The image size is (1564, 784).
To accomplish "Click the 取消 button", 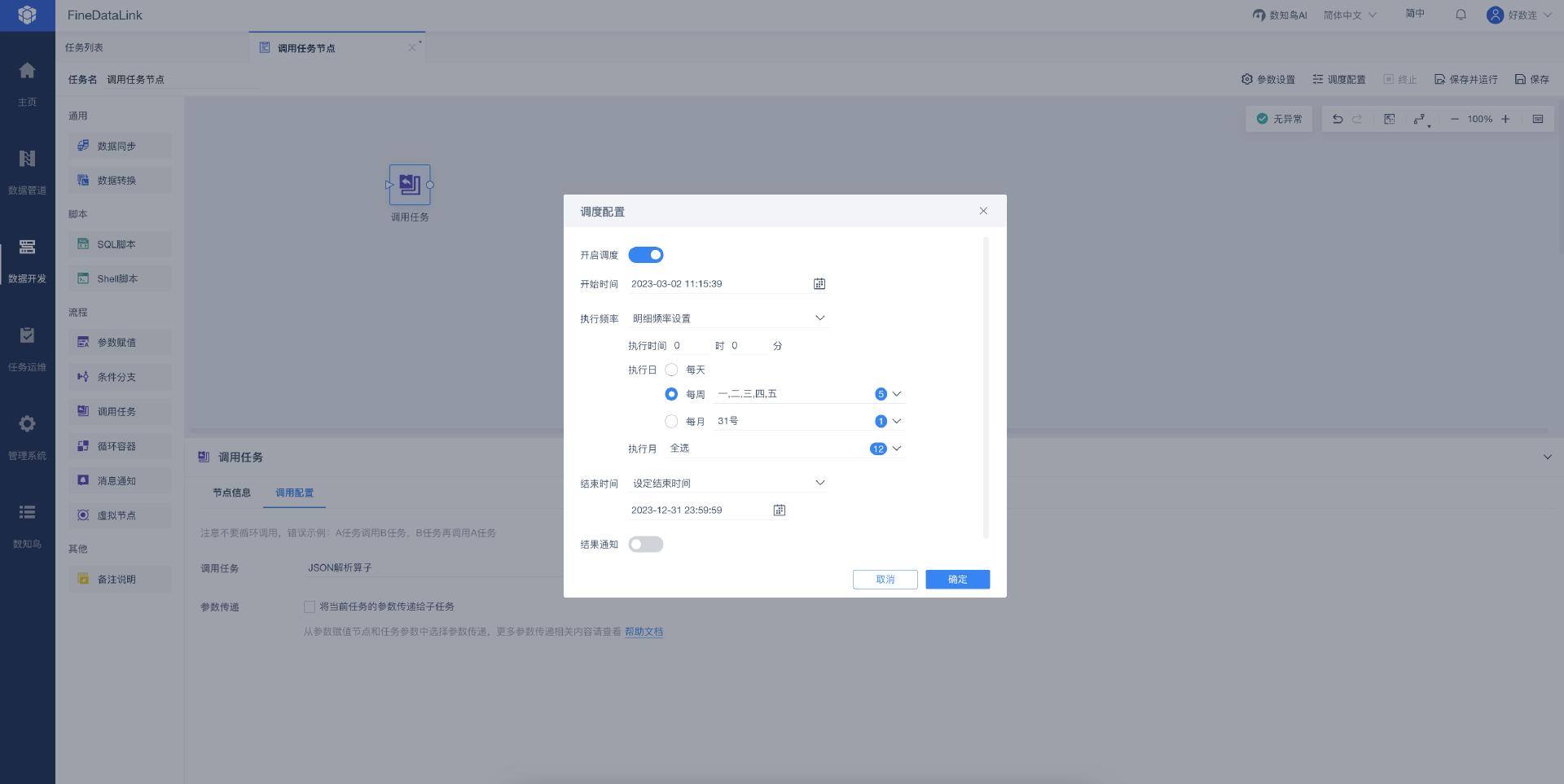I will pyautogui.click(x=885, y=580).
